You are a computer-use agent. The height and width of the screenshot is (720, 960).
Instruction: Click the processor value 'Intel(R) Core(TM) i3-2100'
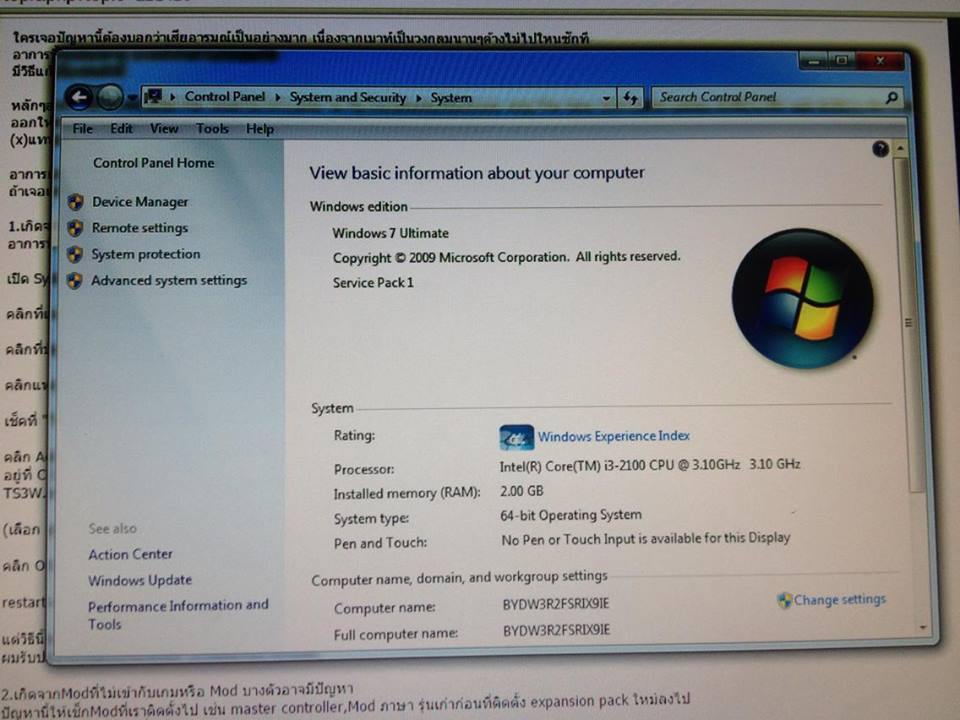[x=650, y=465]
